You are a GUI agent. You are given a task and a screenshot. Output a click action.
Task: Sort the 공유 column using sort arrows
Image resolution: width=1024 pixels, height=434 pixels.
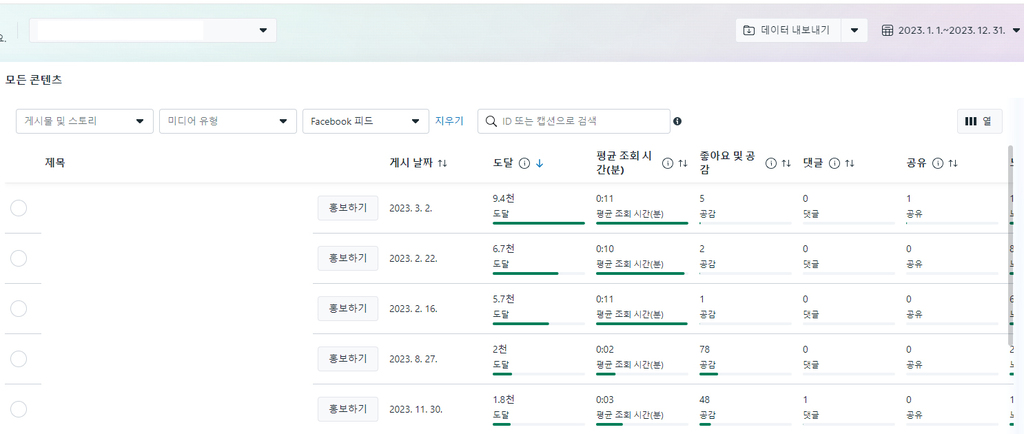953,164
